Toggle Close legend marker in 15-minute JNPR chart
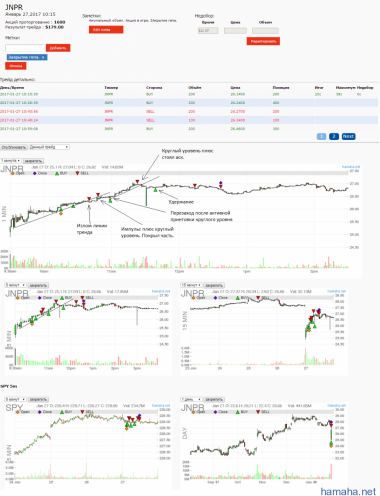Image resolution: width=380 pixels, height=496 pixels. pyautogui.click(x=215, y=298)
